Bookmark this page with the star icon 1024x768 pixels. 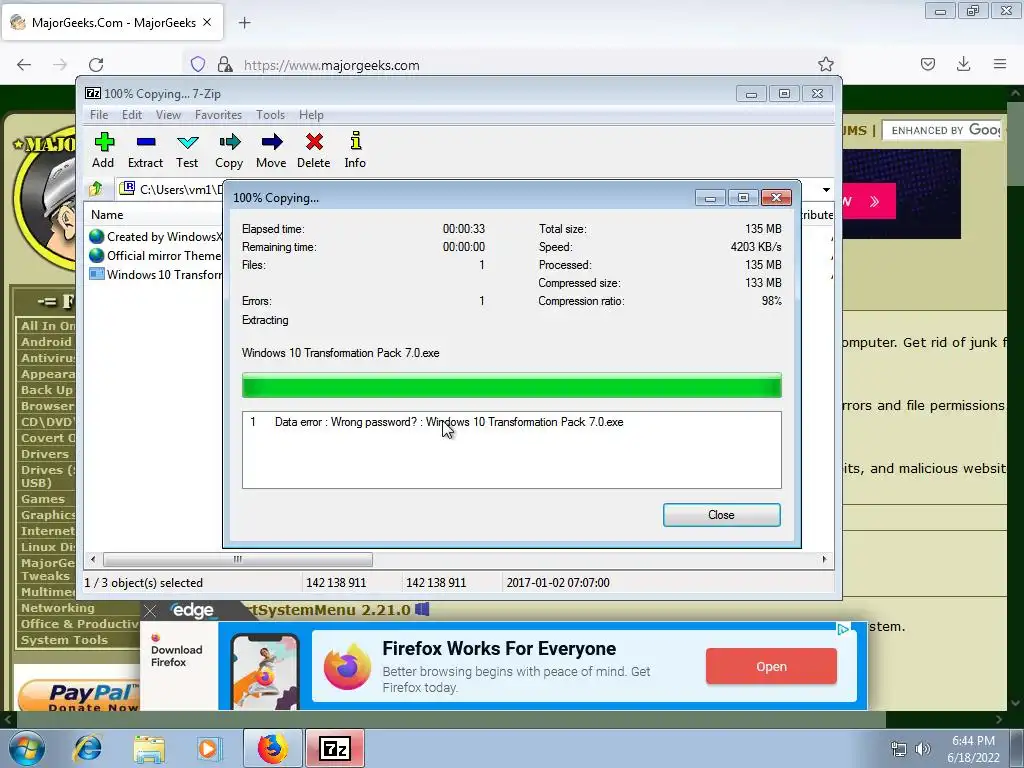[825, 64]
